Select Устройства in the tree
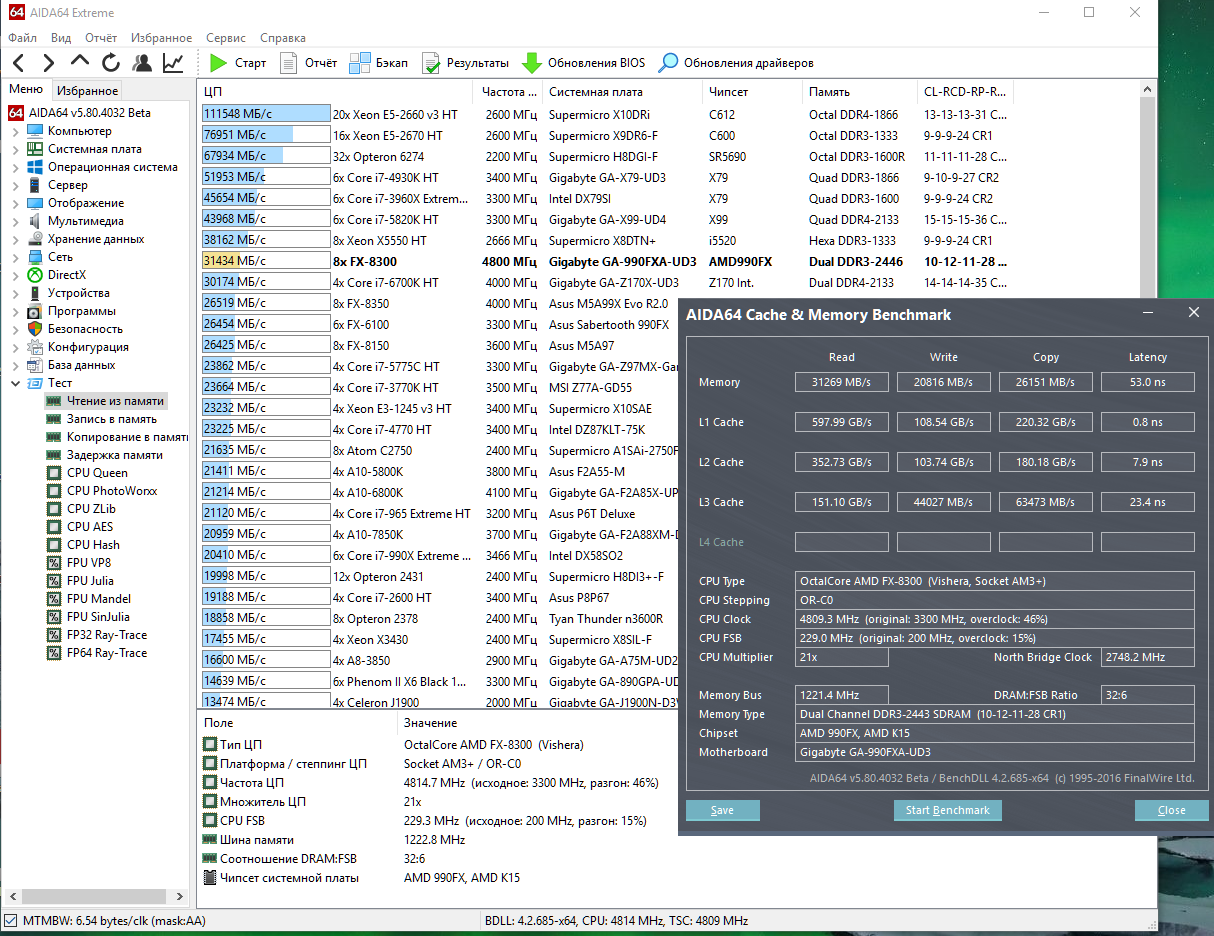Viewport: 1214px width, 936px height. coord(78,293)
